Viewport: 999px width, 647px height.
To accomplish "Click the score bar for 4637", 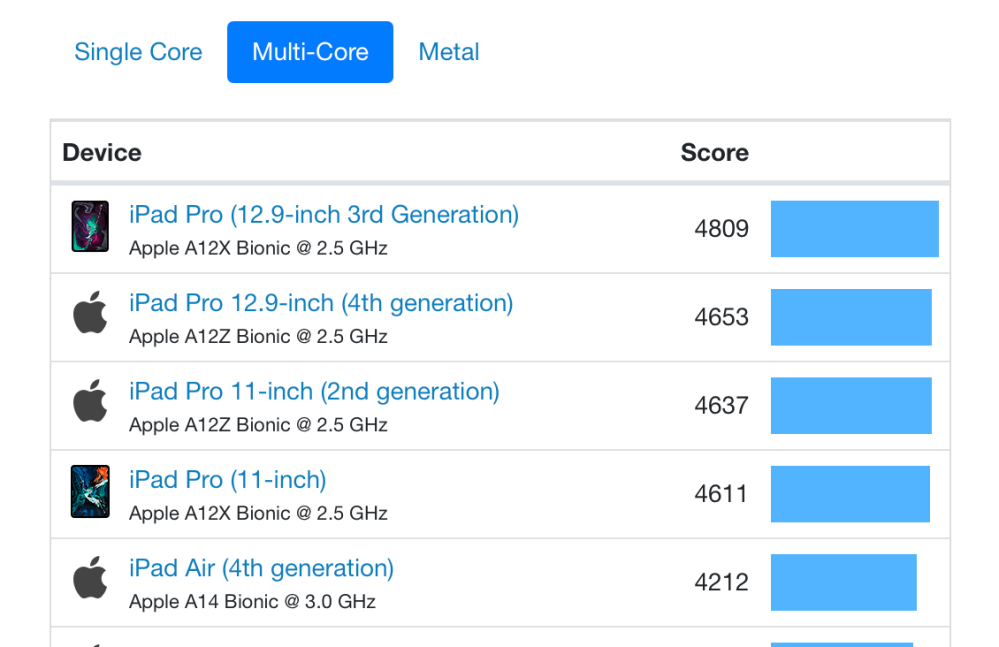I will tap(851, 406).
